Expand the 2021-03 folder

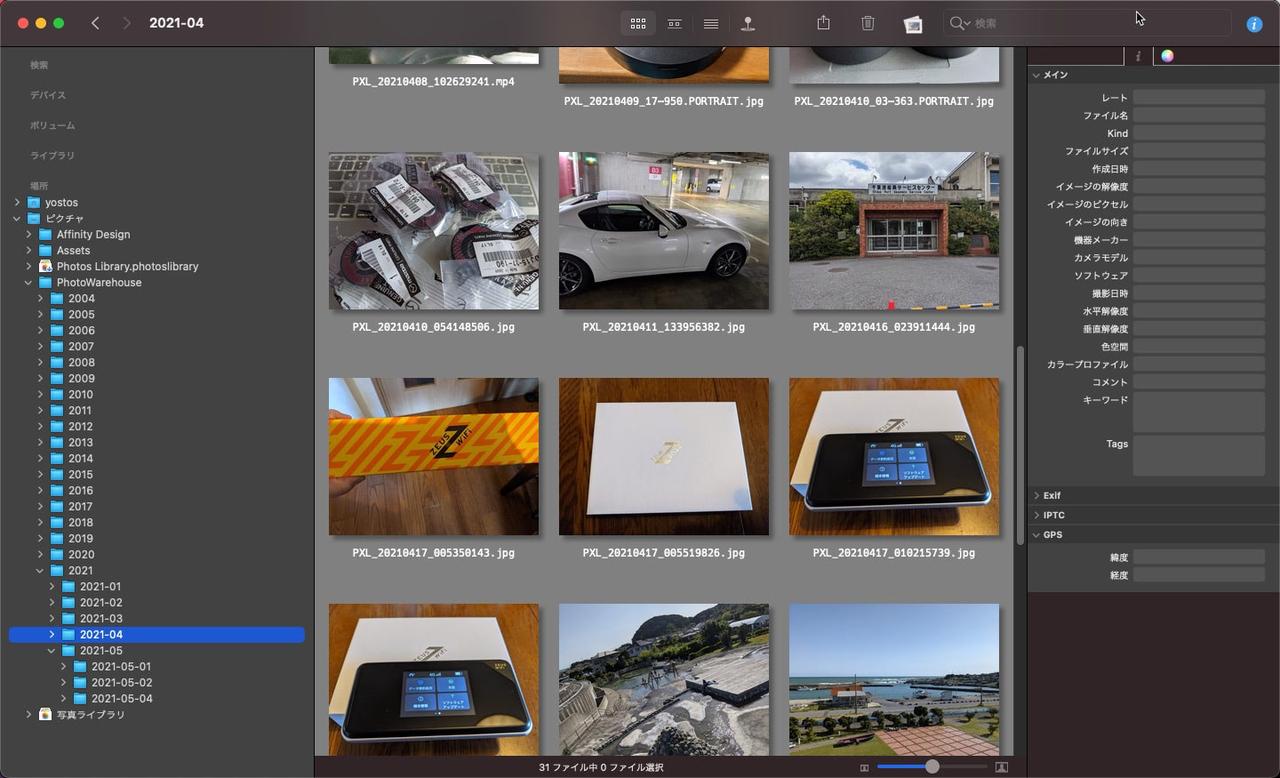tap(52, 619)
